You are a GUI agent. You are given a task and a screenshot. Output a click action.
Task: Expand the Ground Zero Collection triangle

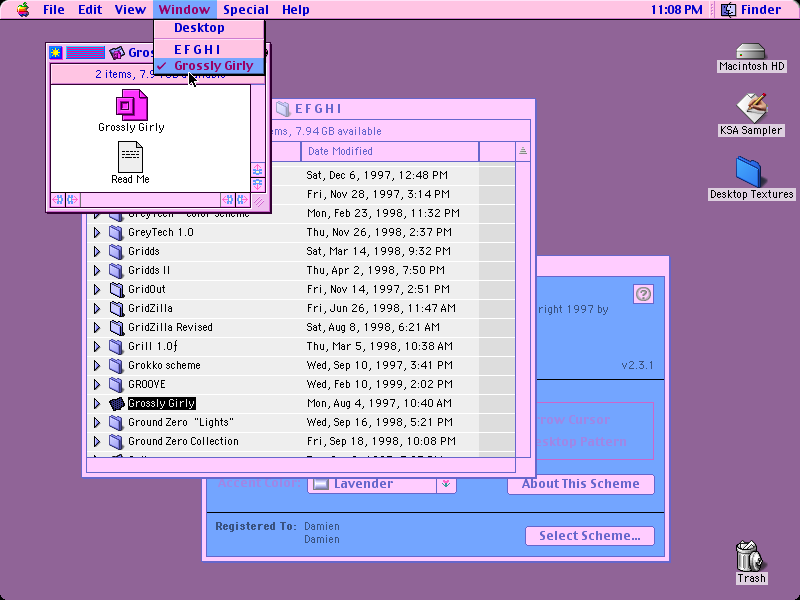(97, 442)
